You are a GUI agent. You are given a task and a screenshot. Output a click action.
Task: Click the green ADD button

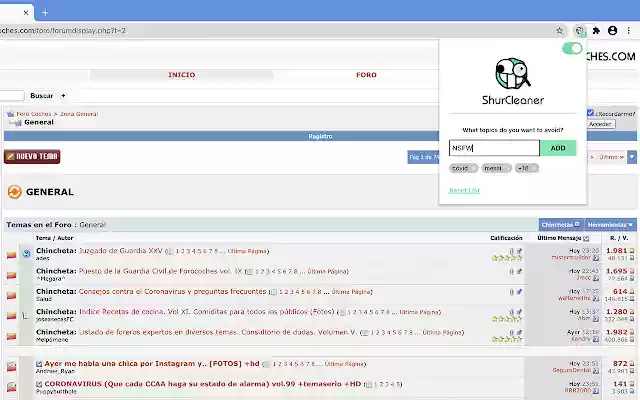pos(558,148)
